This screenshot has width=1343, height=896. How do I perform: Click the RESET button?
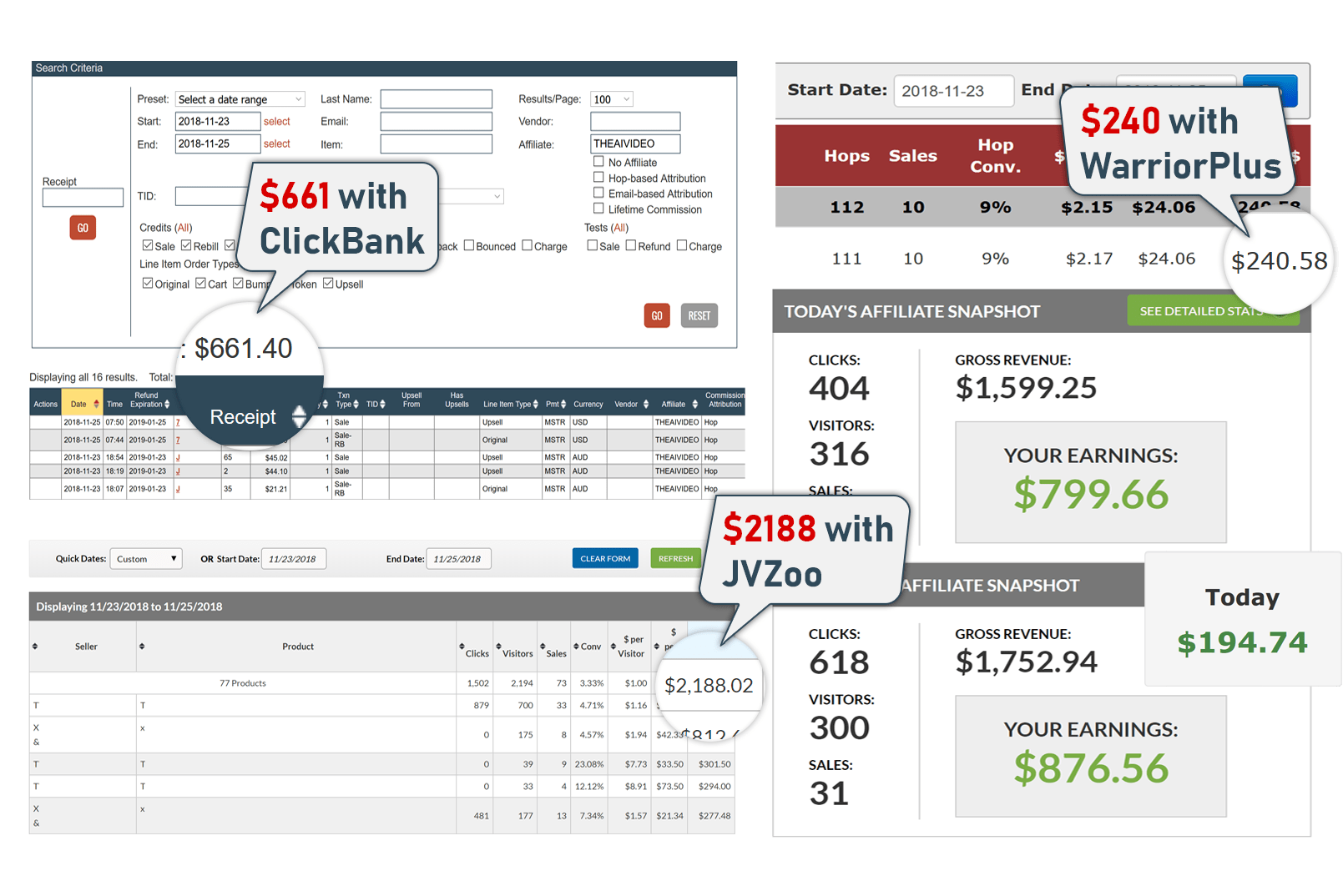699,315
